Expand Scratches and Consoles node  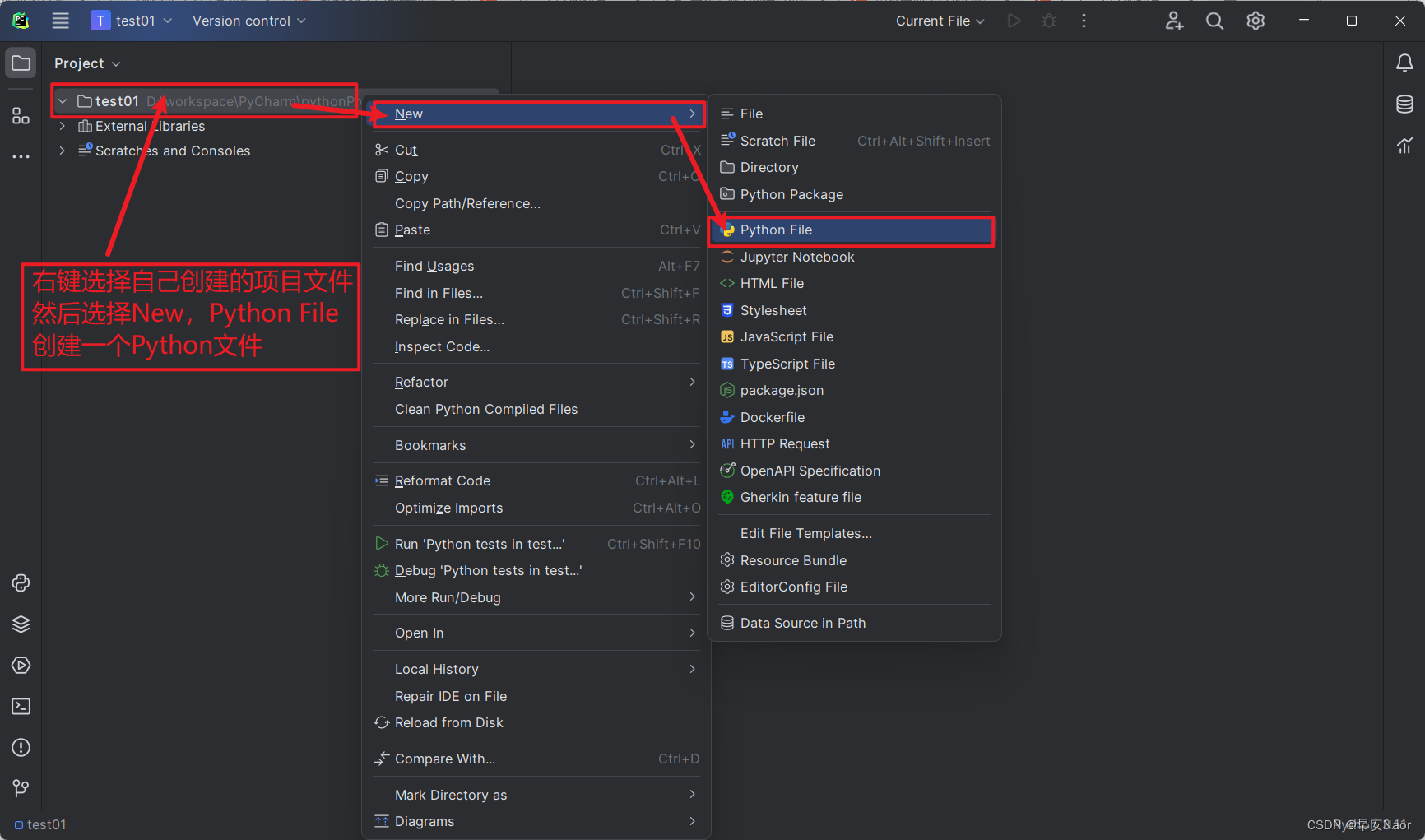tap(63, 151)
